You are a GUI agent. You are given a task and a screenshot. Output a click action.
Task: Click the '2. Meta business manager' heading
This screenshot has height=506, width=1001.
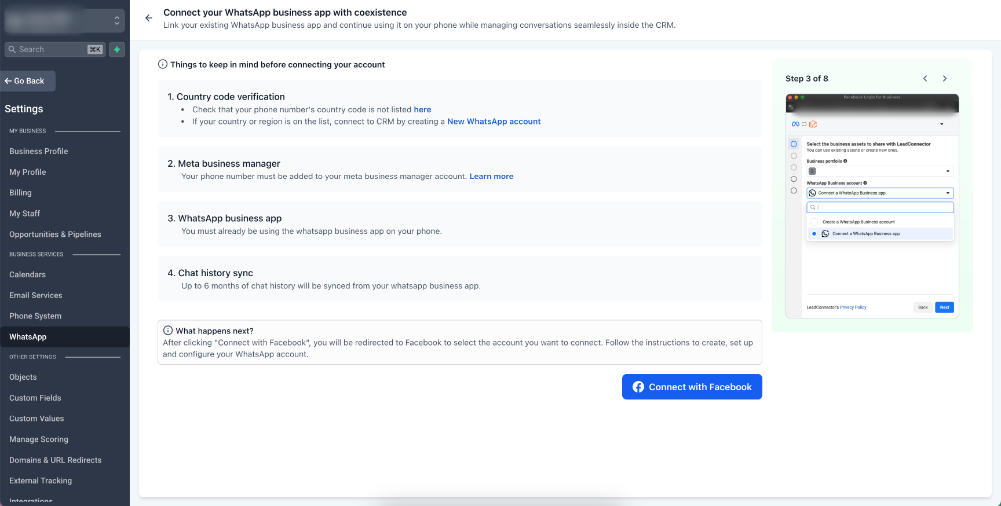224,163
